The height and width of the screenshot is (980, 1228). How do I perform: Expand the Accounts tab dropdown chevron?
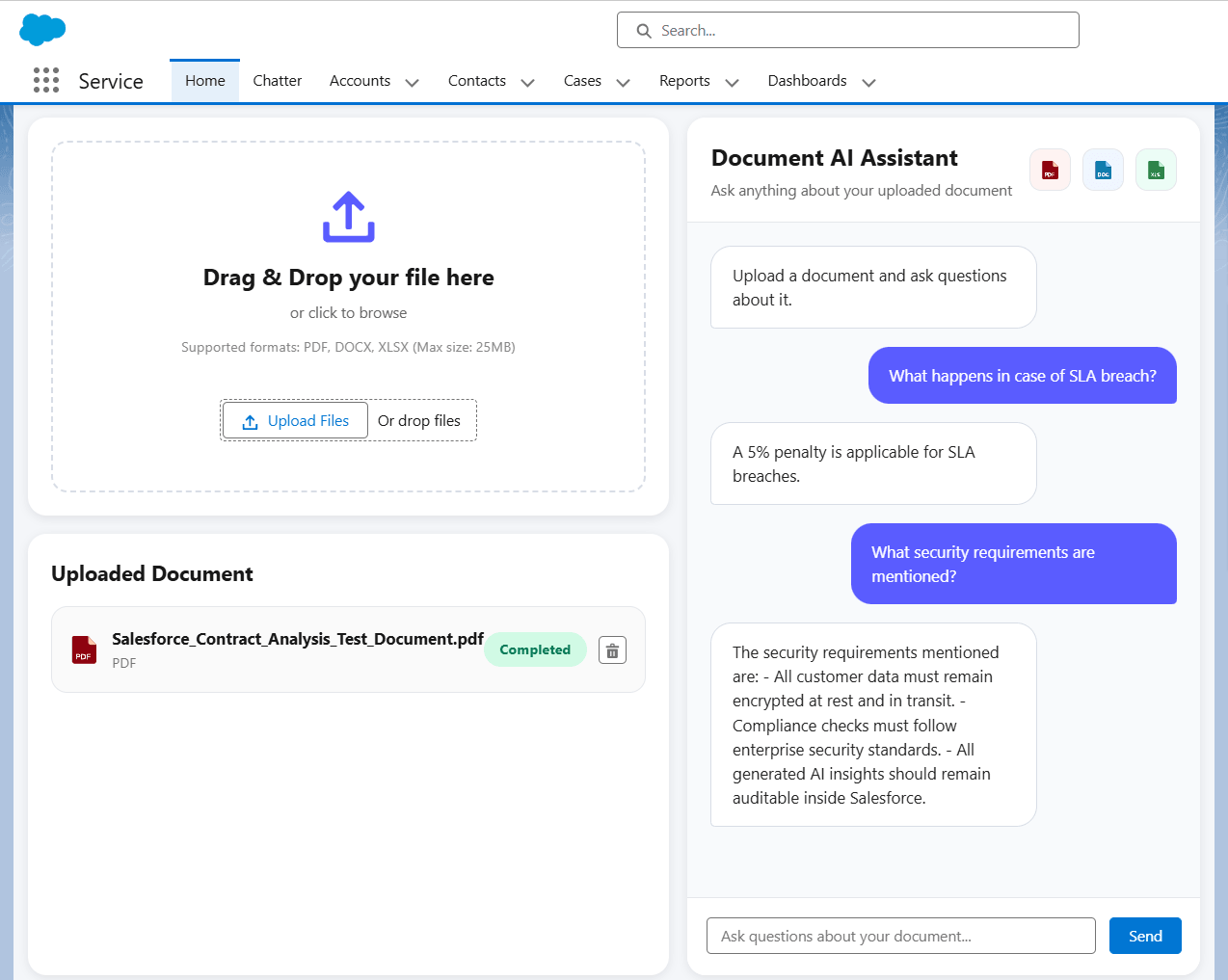point(413,83)
